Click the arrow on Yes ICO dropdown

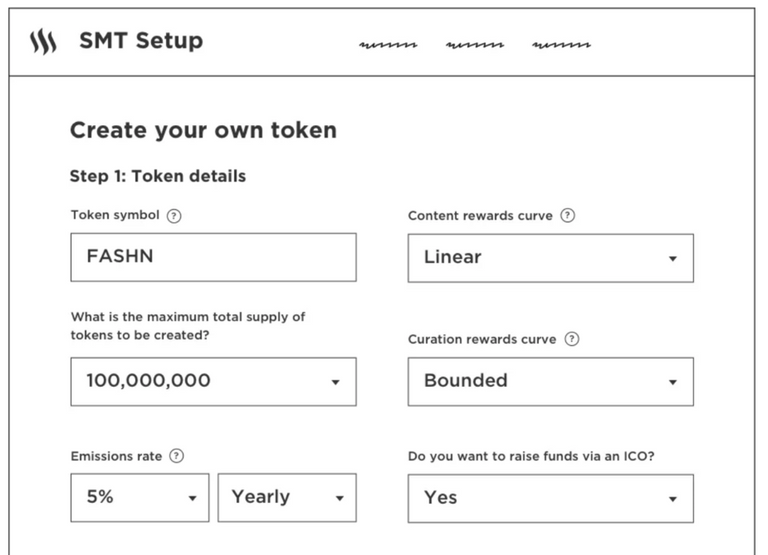pyautogui.click(x=673, y=499)
